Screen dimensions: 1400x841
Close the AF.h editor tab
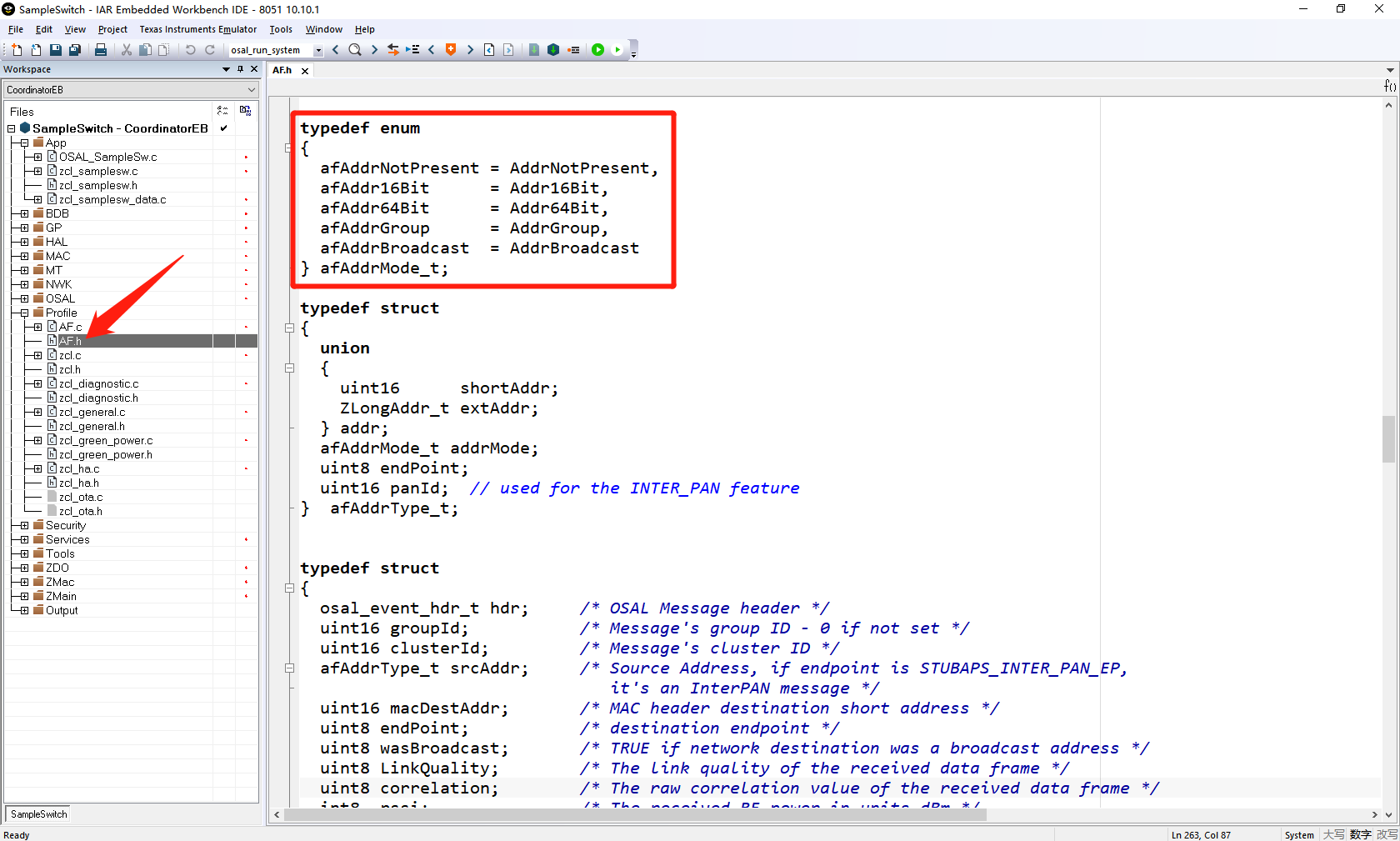point(305,71)
